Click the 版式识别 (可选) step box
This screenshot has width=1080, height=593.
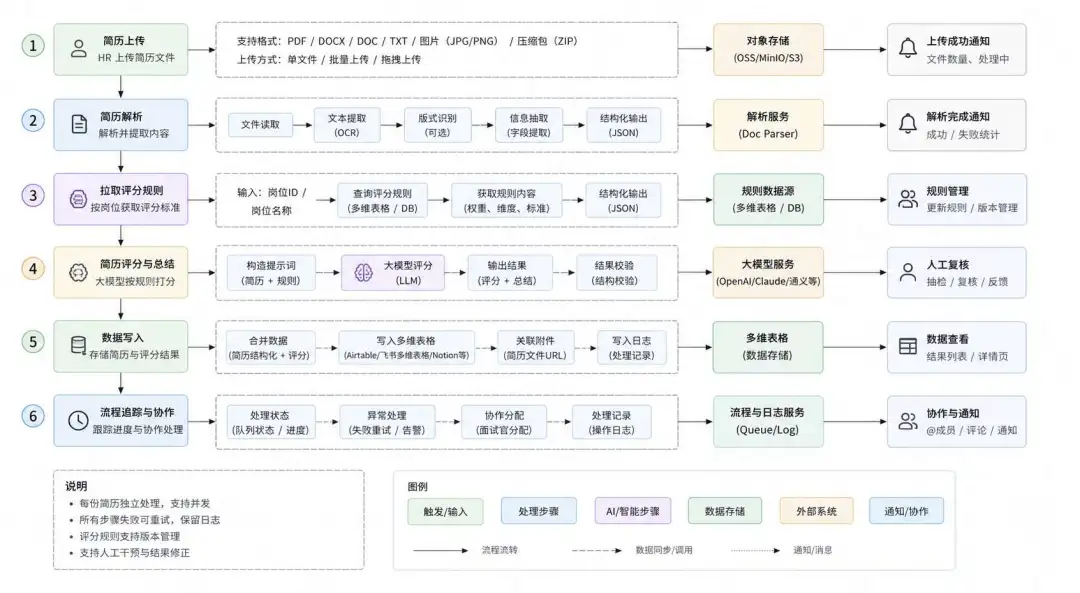pyautogui.click(x=437, y=125)
